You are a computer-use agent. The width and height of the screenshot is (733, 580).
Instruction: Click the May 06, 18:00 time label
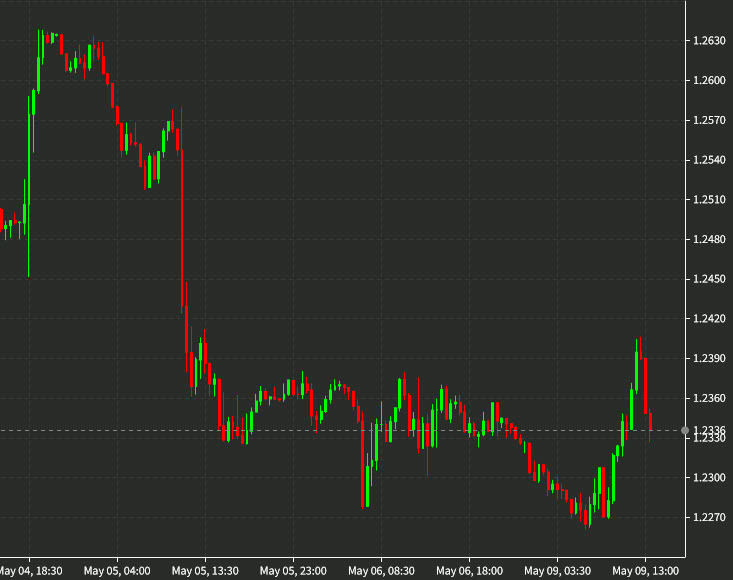(469, 571)
